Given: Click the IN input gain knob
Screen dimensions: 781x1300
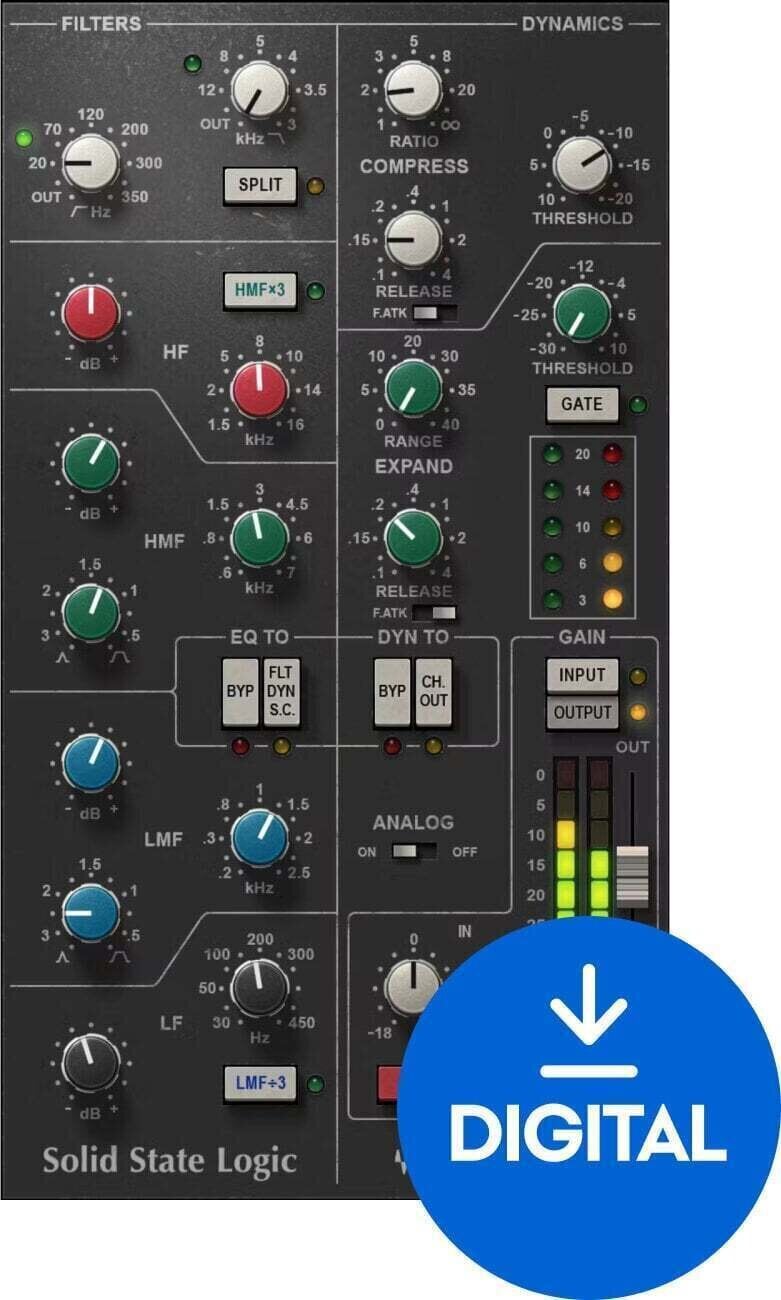Looking at the screenshot, I should [x=412, y=988].
